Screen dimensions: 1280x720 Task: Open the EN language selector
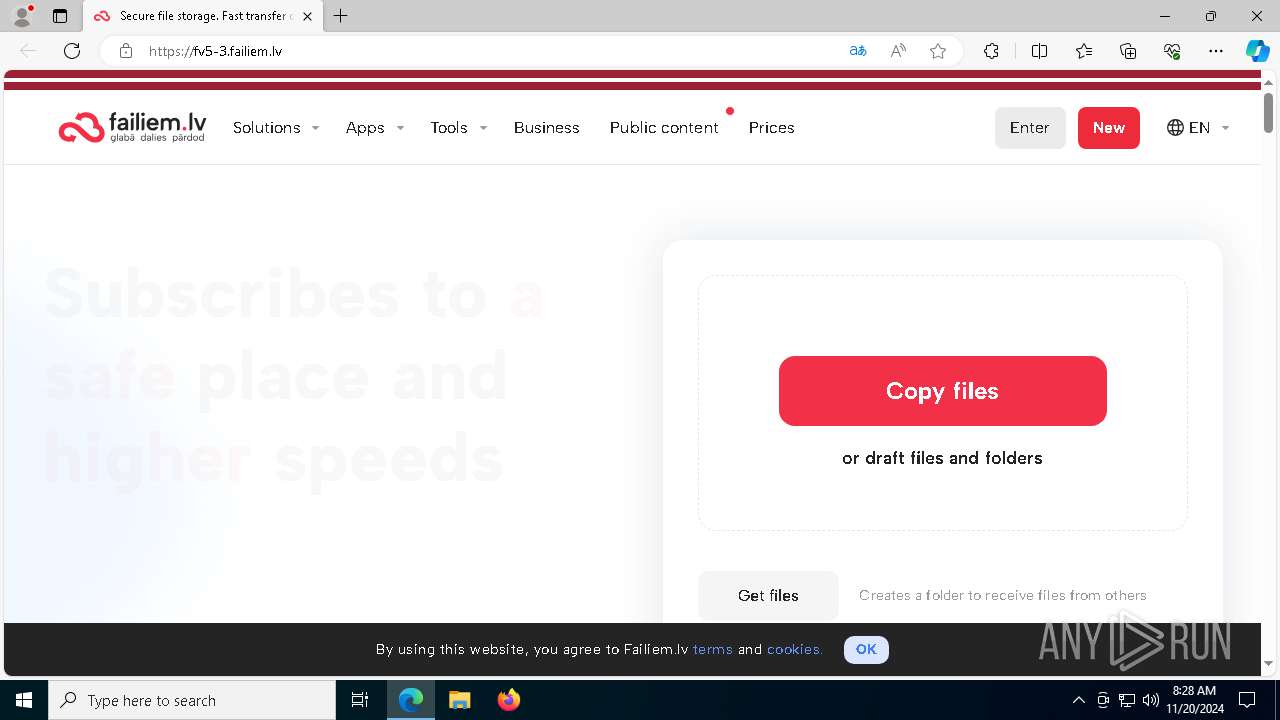point(1197,128)
